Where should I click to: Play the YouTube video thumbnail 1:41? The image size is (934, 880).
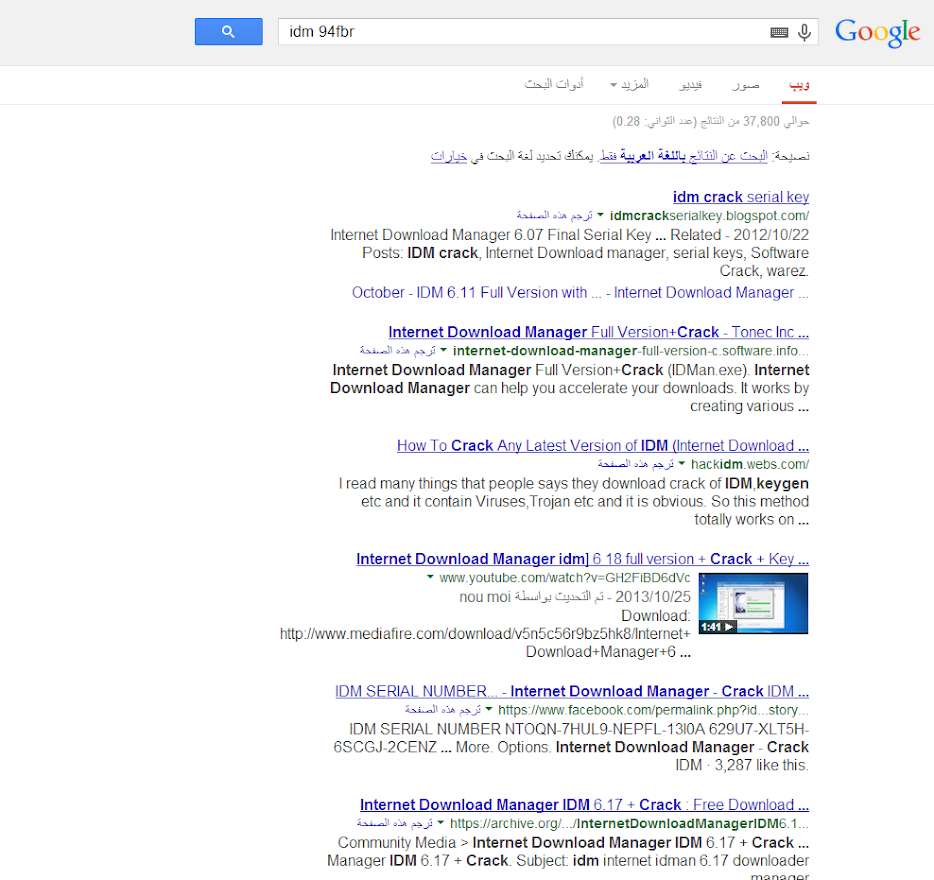click(x=754, y=603)
